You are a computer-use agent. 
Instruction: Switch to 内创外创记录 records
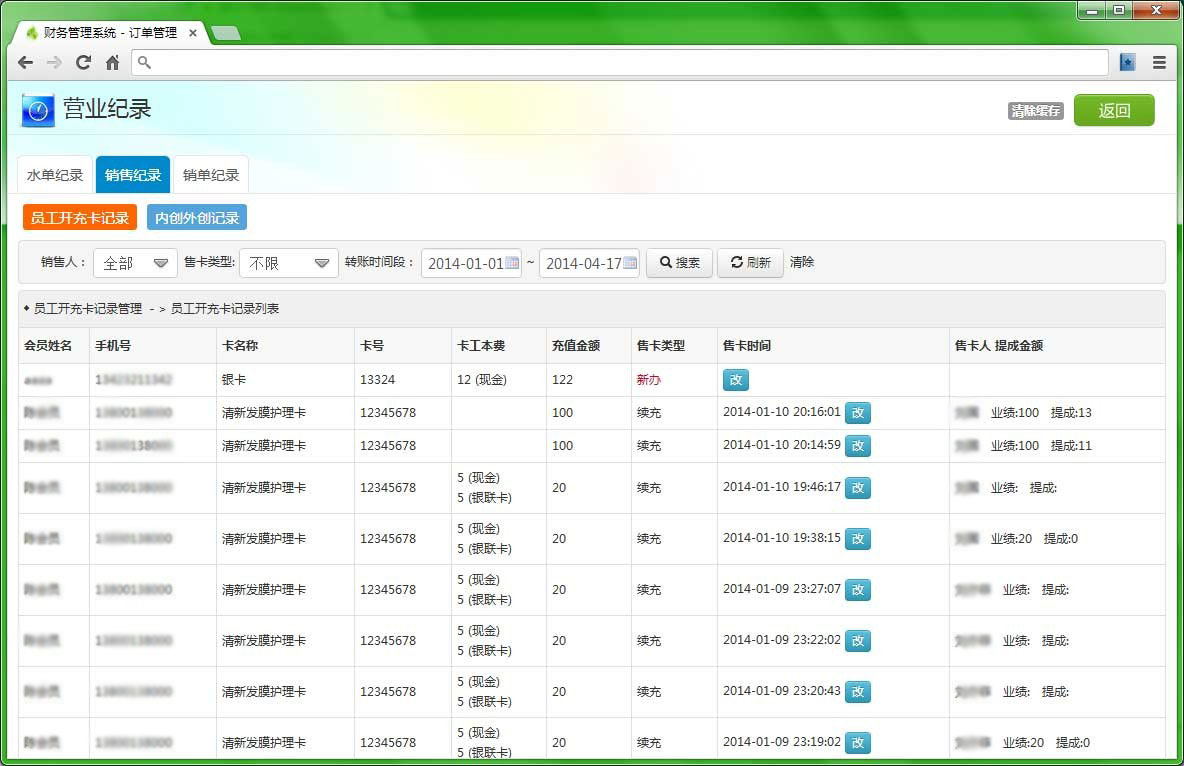click(x=197, y=218)
